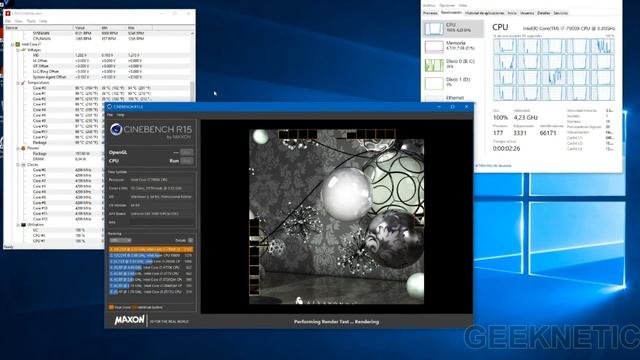The height and width of the screenshot is (360, 640).
Task: Switch to Task Manager Inicio tab
Action: click(x=512, y=13)
